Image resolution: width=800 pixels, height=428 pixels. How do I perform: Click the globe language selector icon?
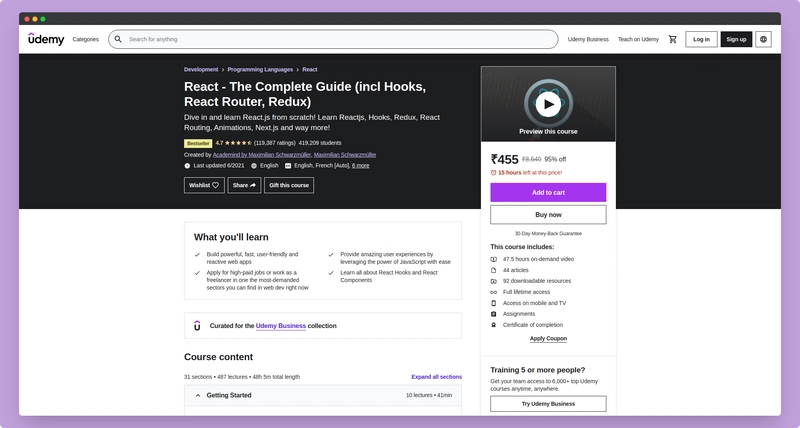coord(764,39)
